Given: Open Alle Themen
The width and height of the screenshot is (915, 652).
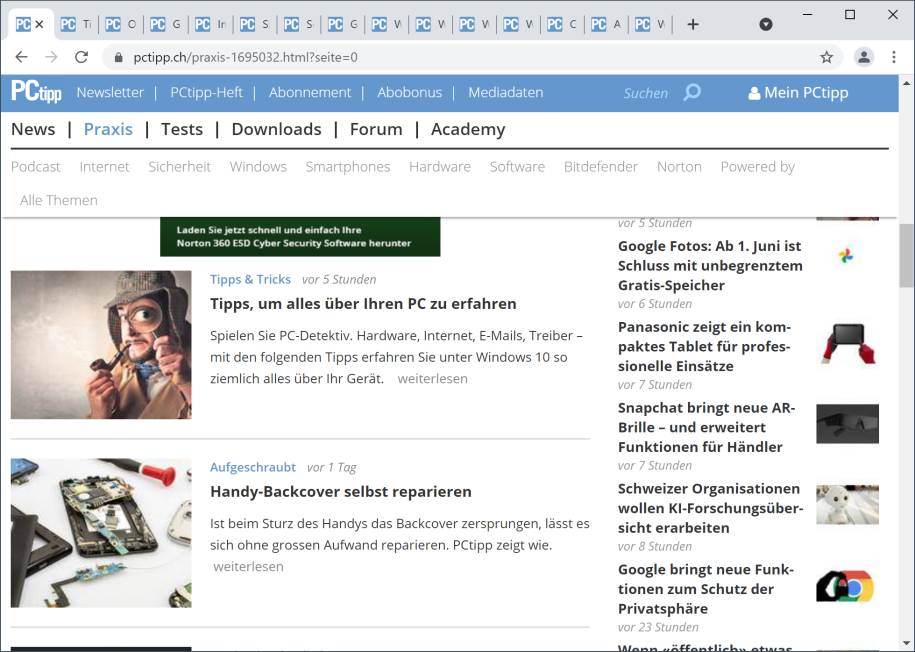Looking at the screenshot, I should (x=59, y=200).
